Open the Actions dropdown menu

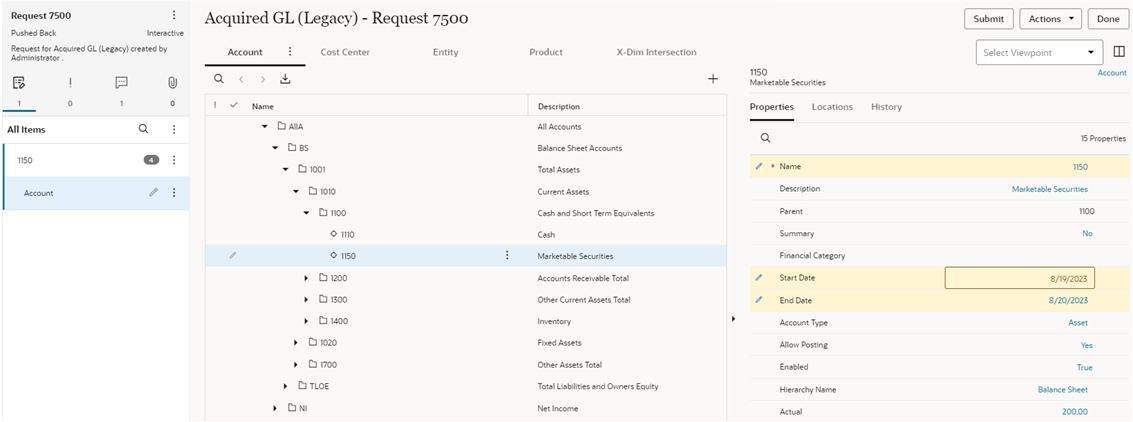[x=1054, y=19]
